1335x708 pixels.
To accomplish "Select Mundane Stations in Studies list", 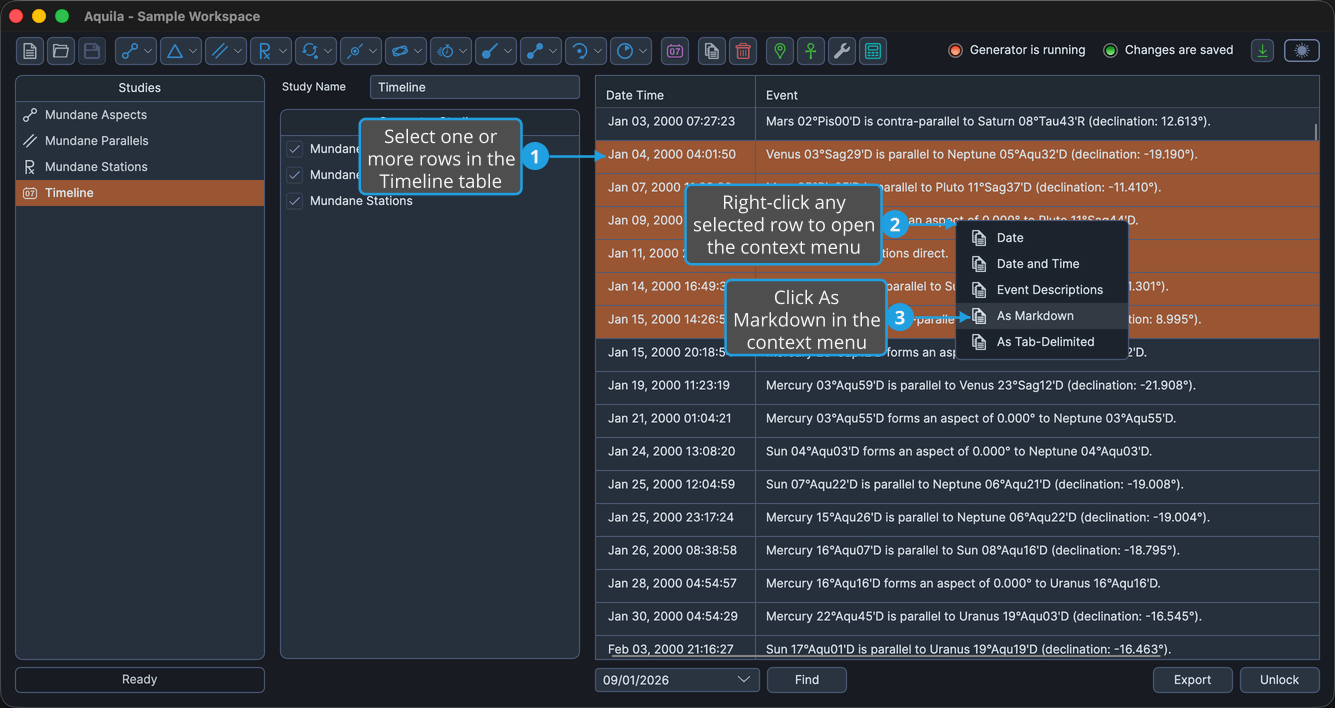I will coord(140,167).
